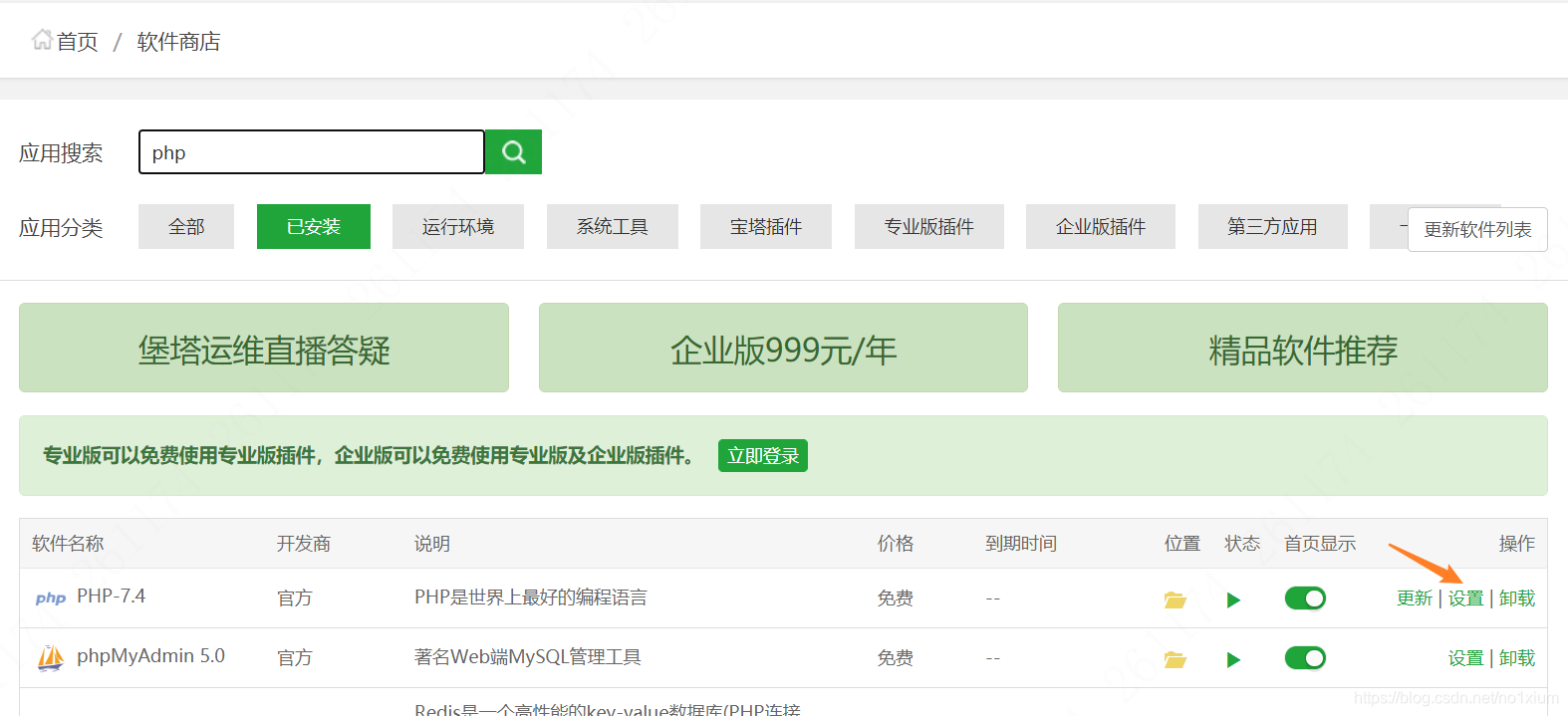Click 更新 for PHP-7.4
1568x716 pixels.
coord(1415,598)
